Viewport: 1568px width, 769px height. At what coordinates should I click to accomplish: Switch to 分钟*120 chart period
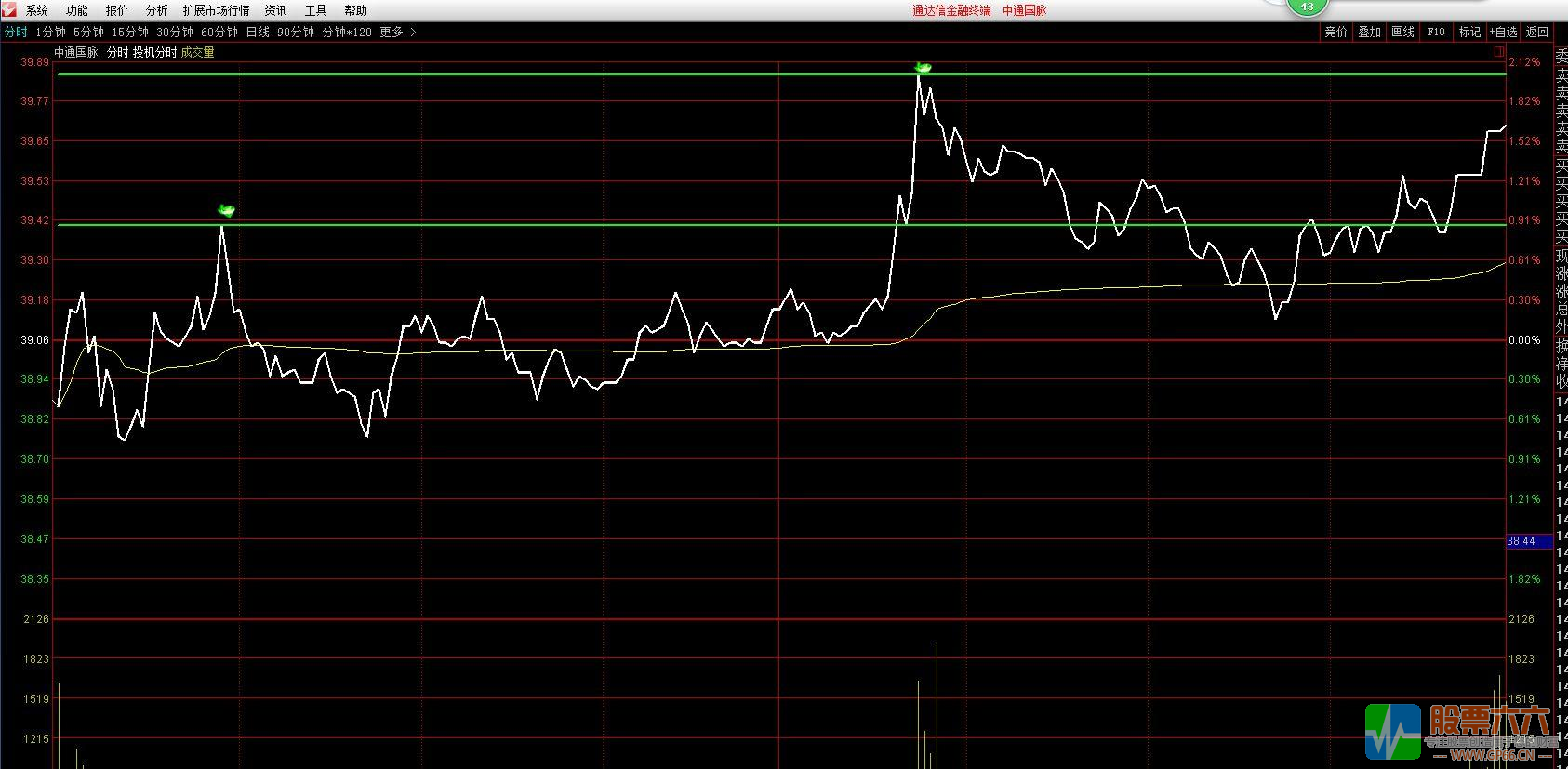click(x=347, y=32)
